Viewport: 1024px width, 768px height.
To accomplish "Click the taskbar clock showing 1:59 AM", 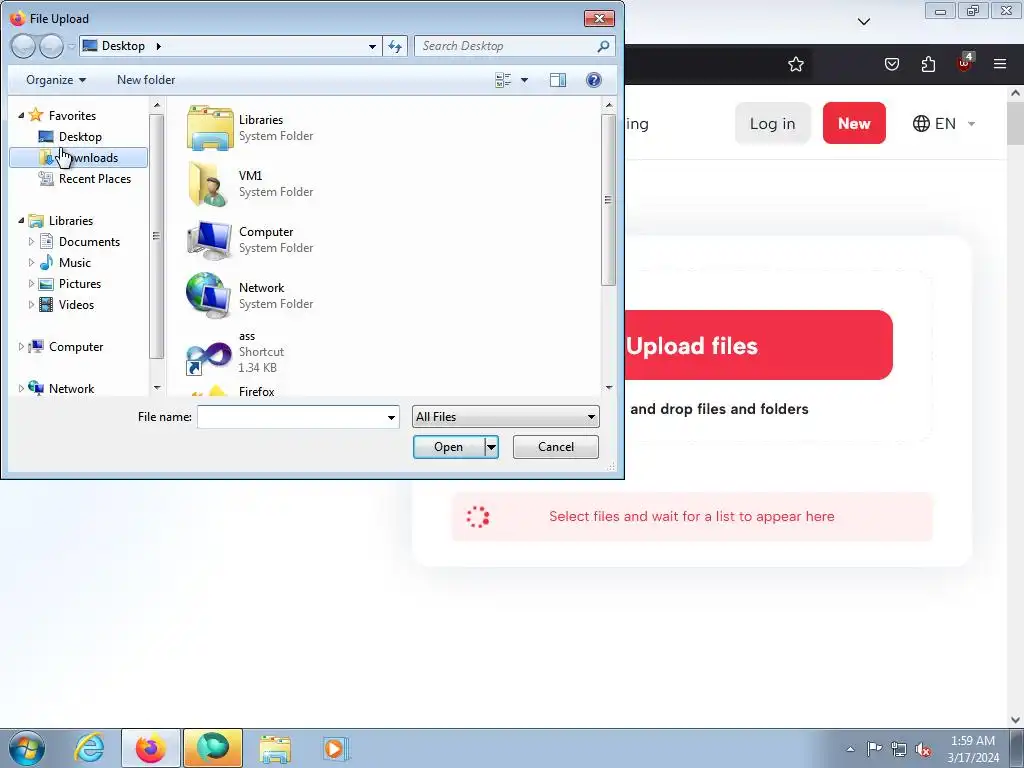I will (x=973, y=748).
